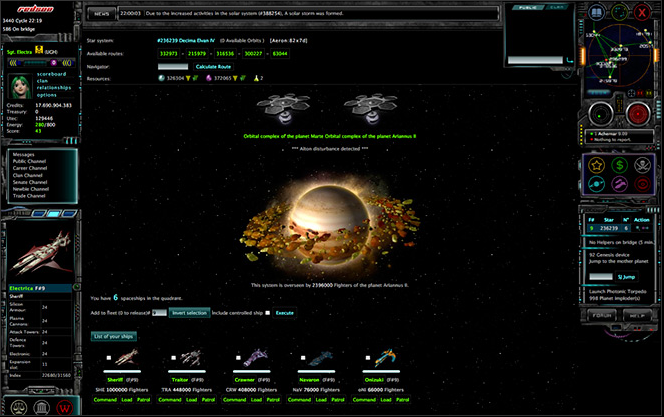Click the Add to fleet number field
The image size is (664, 417).
159,313
